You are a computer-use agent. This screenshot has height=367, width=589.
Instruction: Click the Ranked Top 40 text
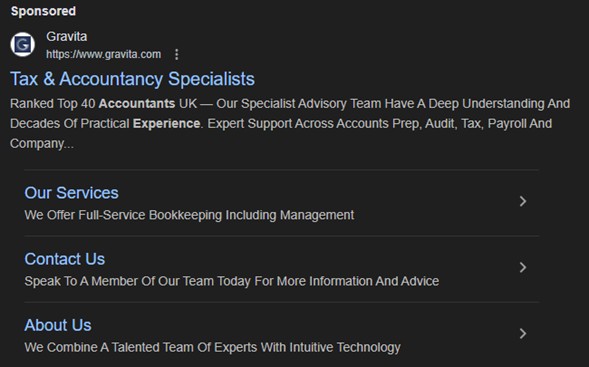click(x=53, y=104)
